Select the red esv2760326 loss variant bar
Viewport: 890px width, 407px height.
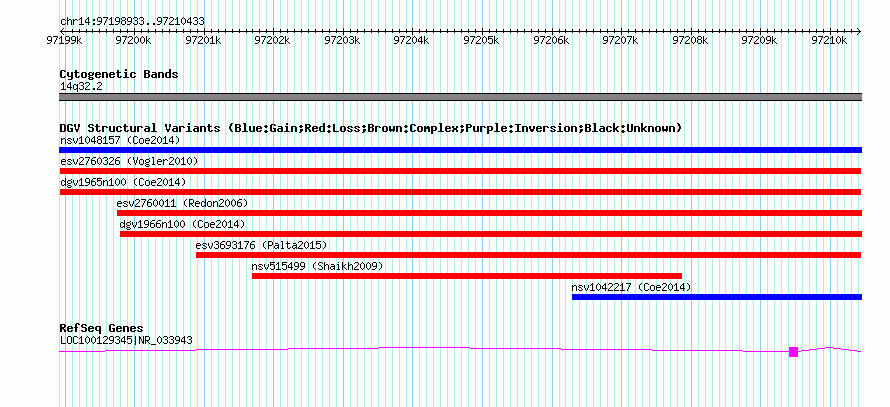point(460,171)
